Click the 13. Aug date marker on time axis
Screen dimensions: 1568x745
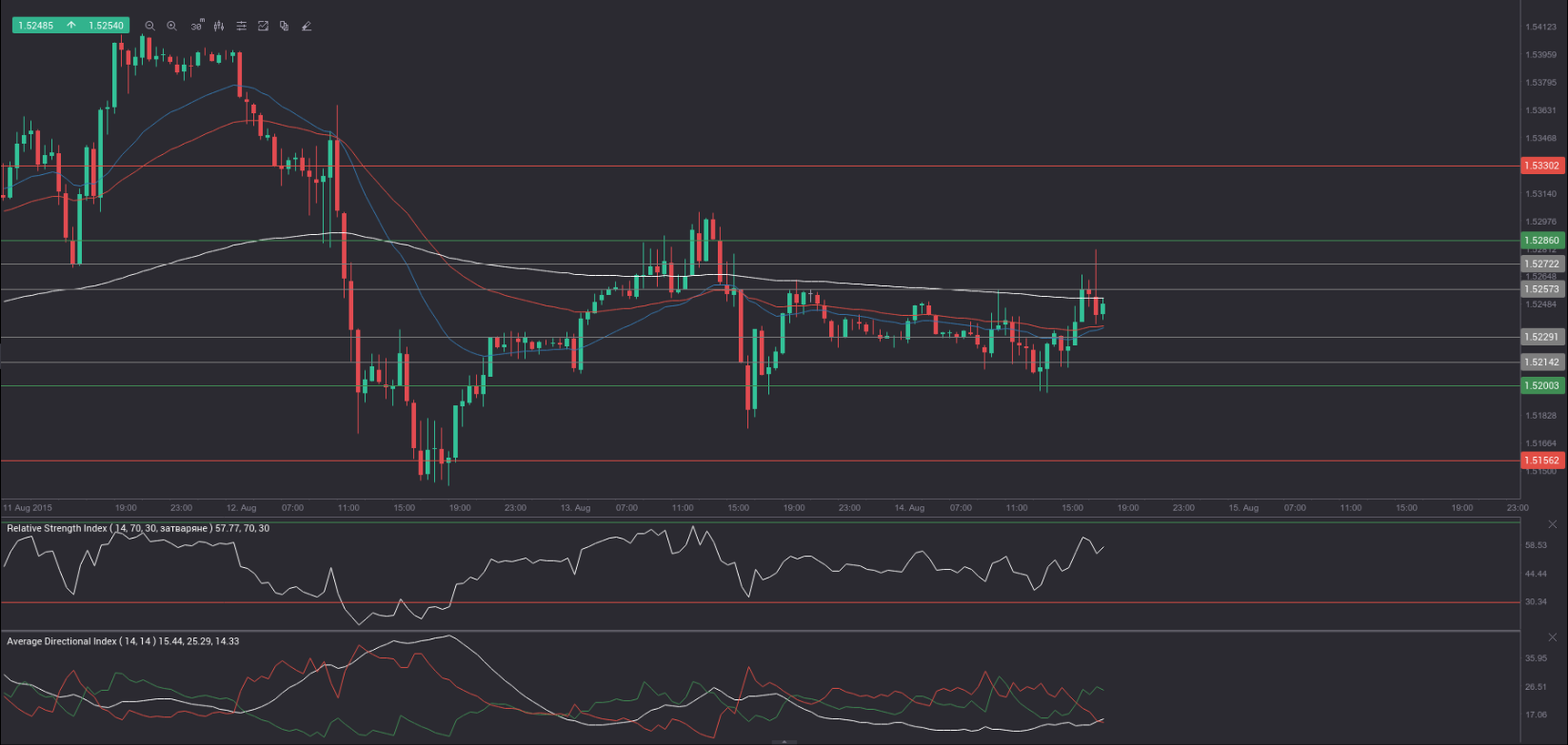(x=575, y=508)
